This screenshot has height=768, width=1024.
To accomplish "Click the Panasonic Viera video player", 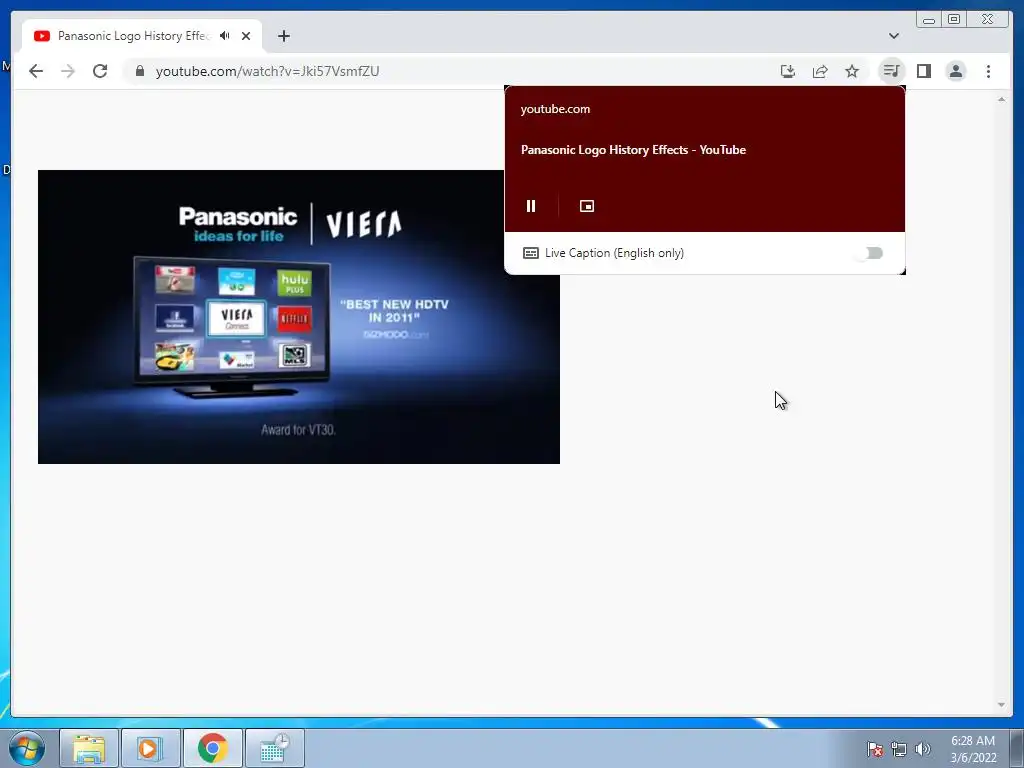I will (298, 317).
